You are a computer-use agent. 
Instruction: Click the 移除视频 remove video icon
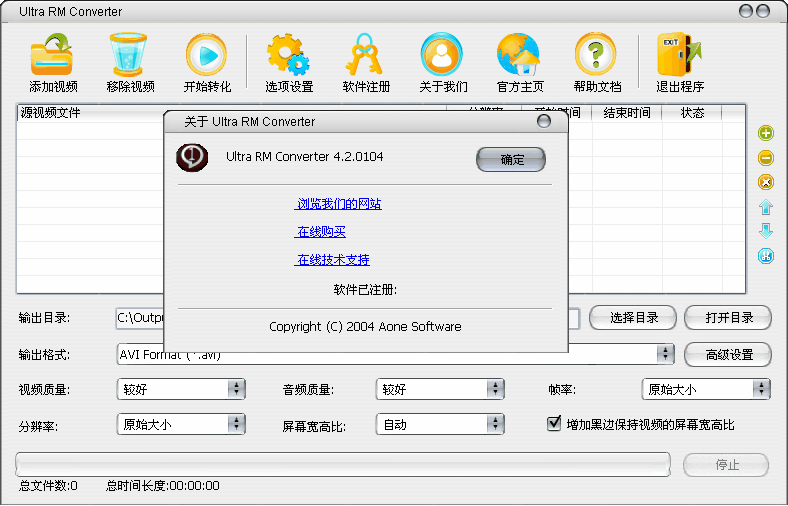pos(129,56)
